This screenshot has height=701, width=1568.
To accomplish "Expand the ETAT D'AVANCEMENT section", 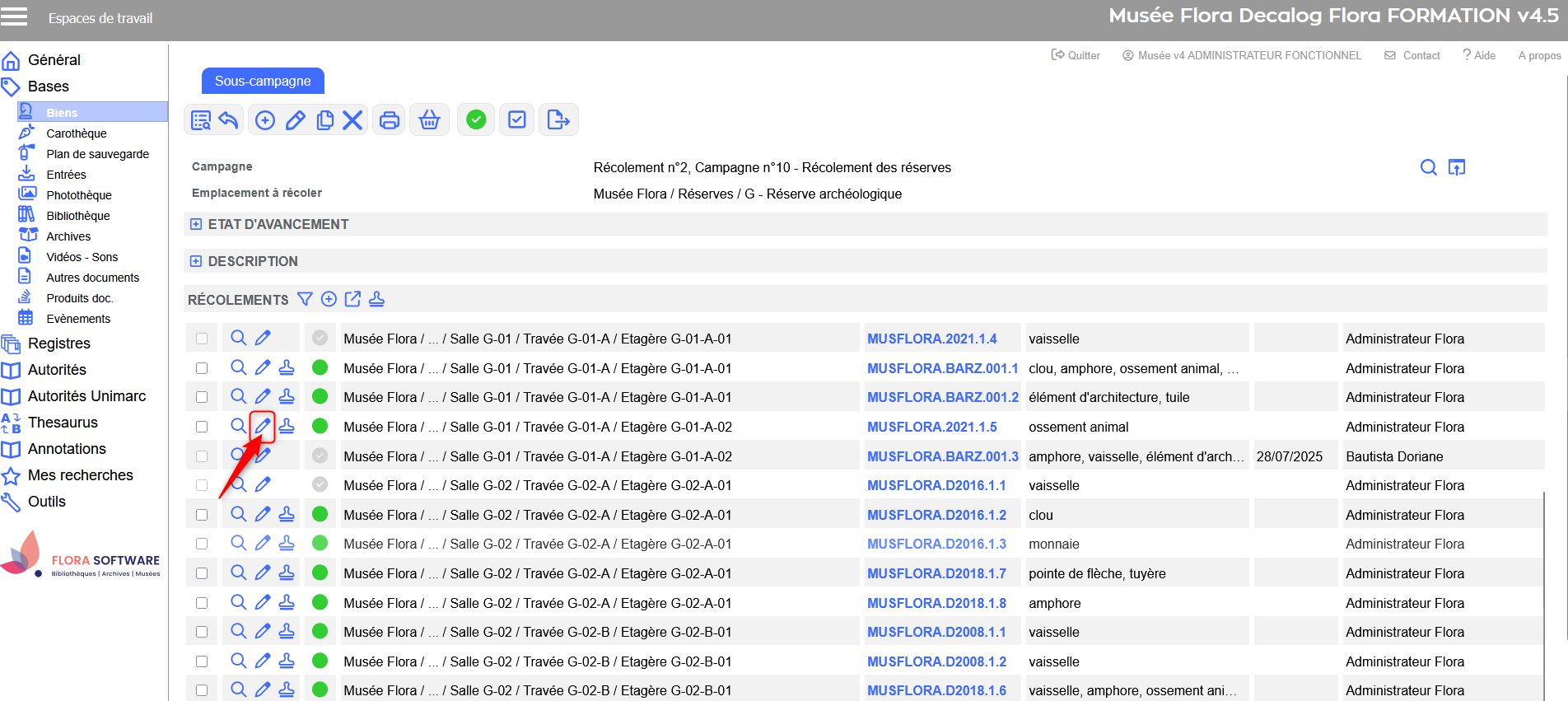I will coord(196,224).
